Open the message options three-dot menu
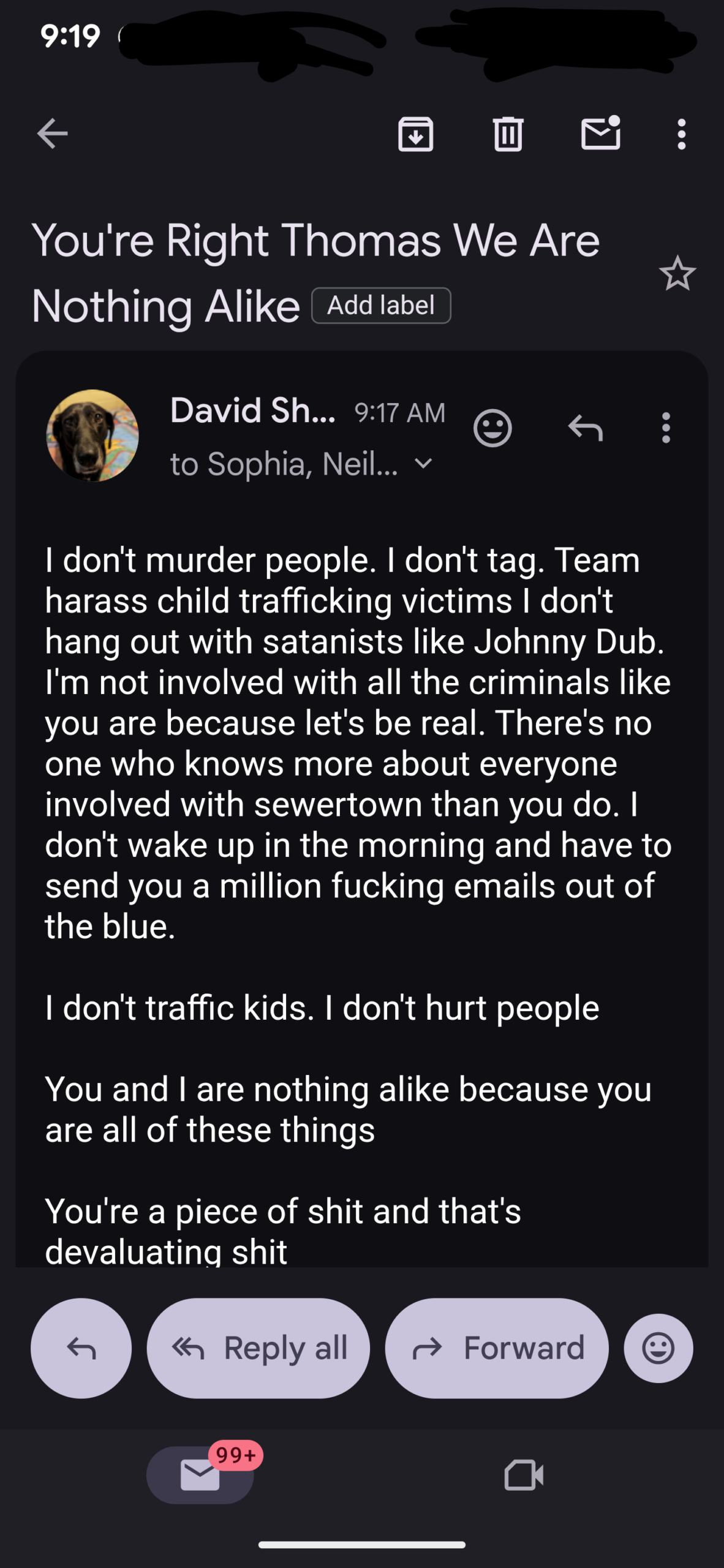Viewport: 724px width, 1568px height. [x=666, y=428]
